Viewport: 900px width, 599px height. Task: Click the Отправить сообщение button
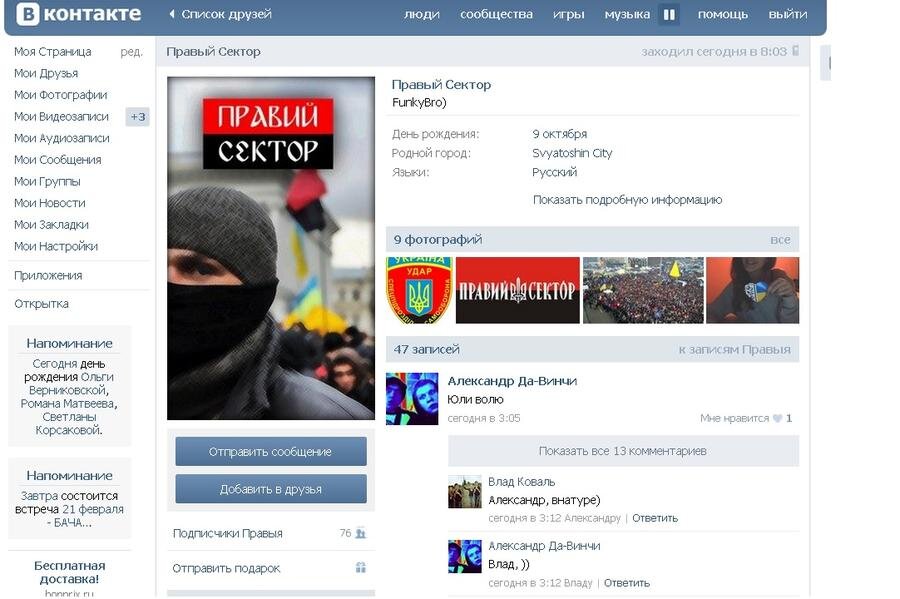(271, 452)
